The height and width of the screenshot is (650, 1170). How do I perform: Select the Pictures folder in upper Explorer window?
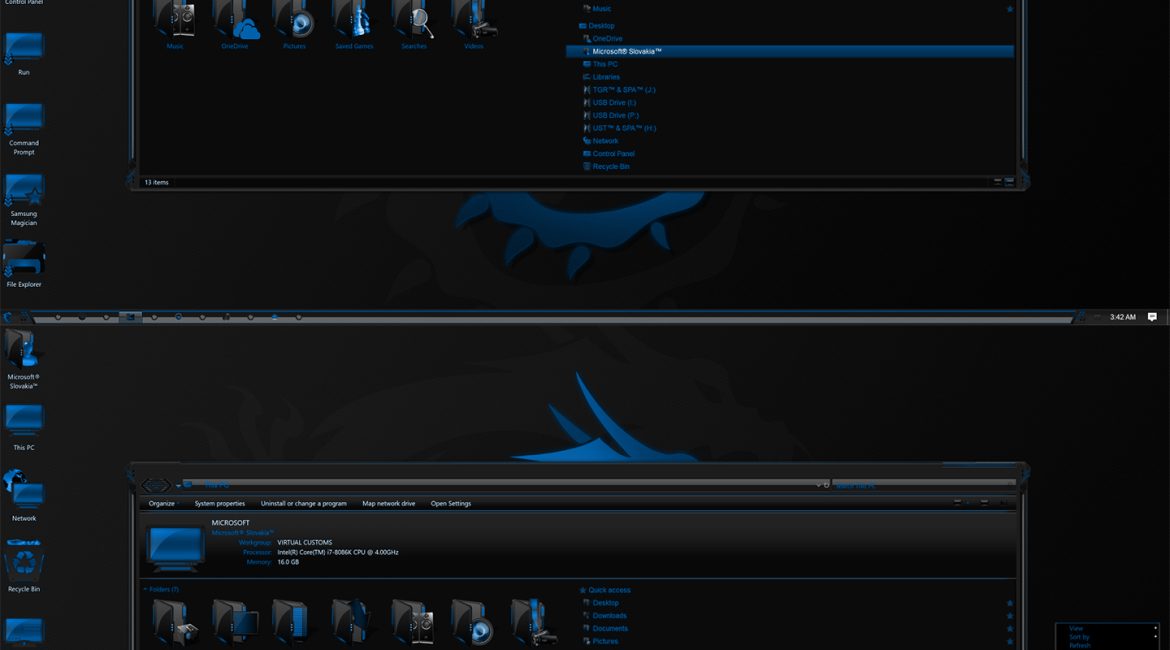pos(294,25)
